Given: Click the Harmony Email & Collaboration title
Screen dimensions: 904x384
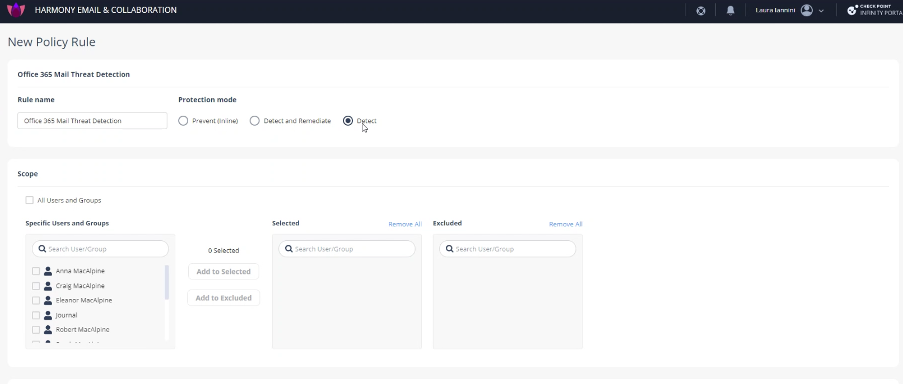Looking at the screenshot, I should click(106, 10).
